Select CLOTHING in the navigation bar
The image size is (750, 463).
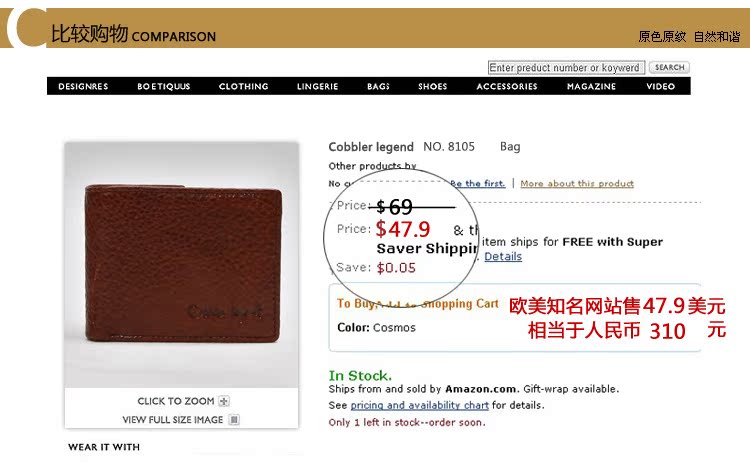point(243,87)
